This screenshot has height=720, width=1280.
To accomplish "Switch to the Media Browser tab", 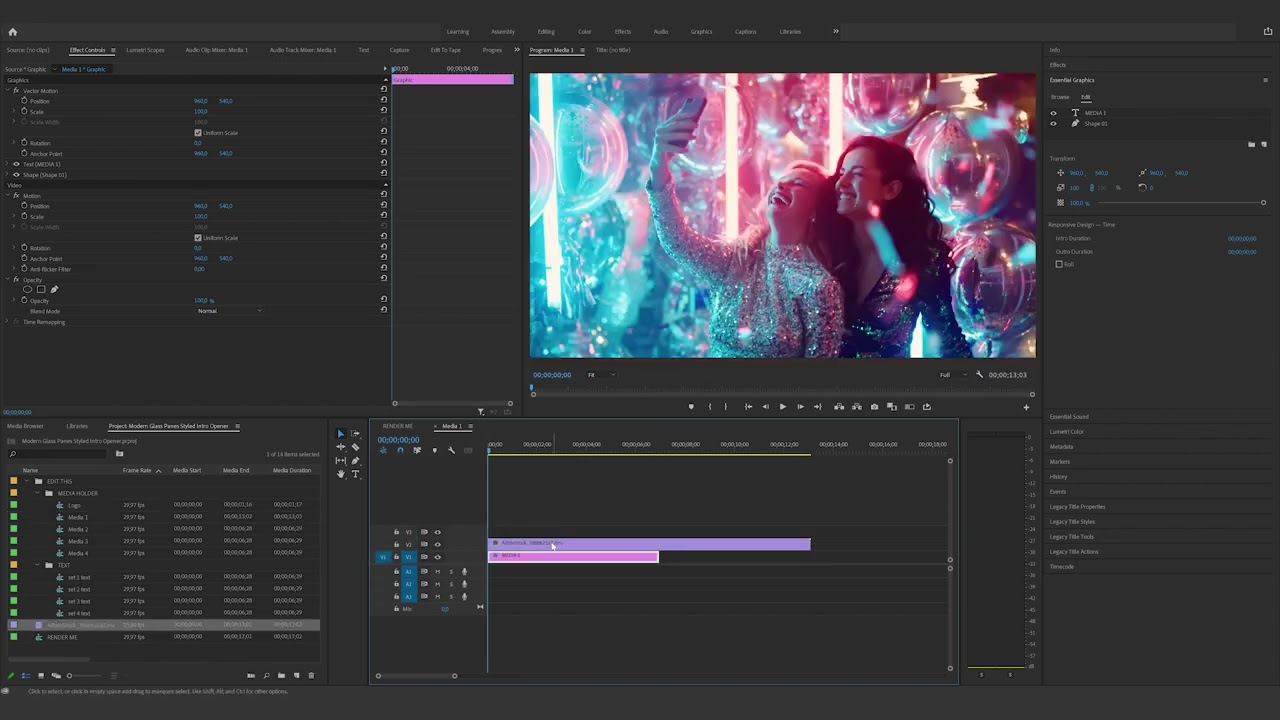I will (25, 426).
